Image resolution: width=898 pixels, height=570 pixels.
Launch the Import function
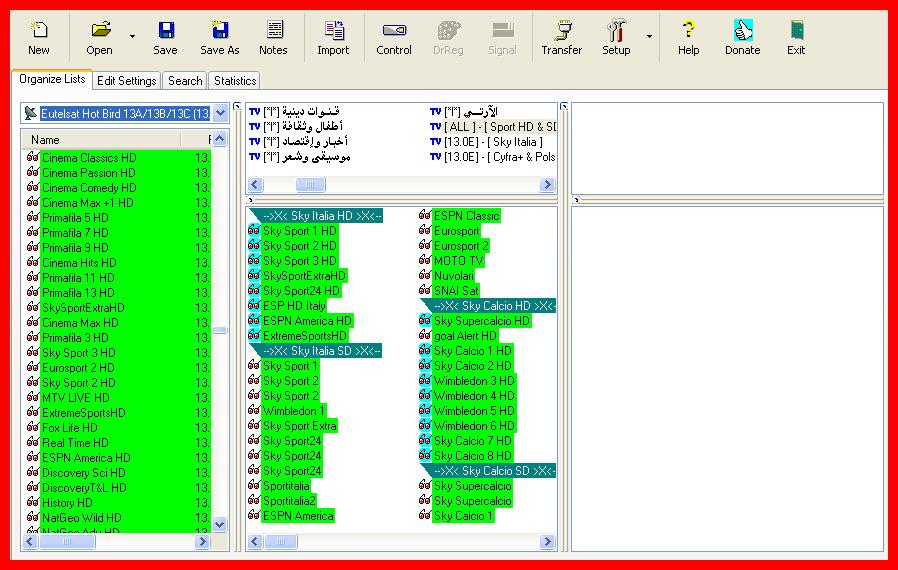[333, 38]
